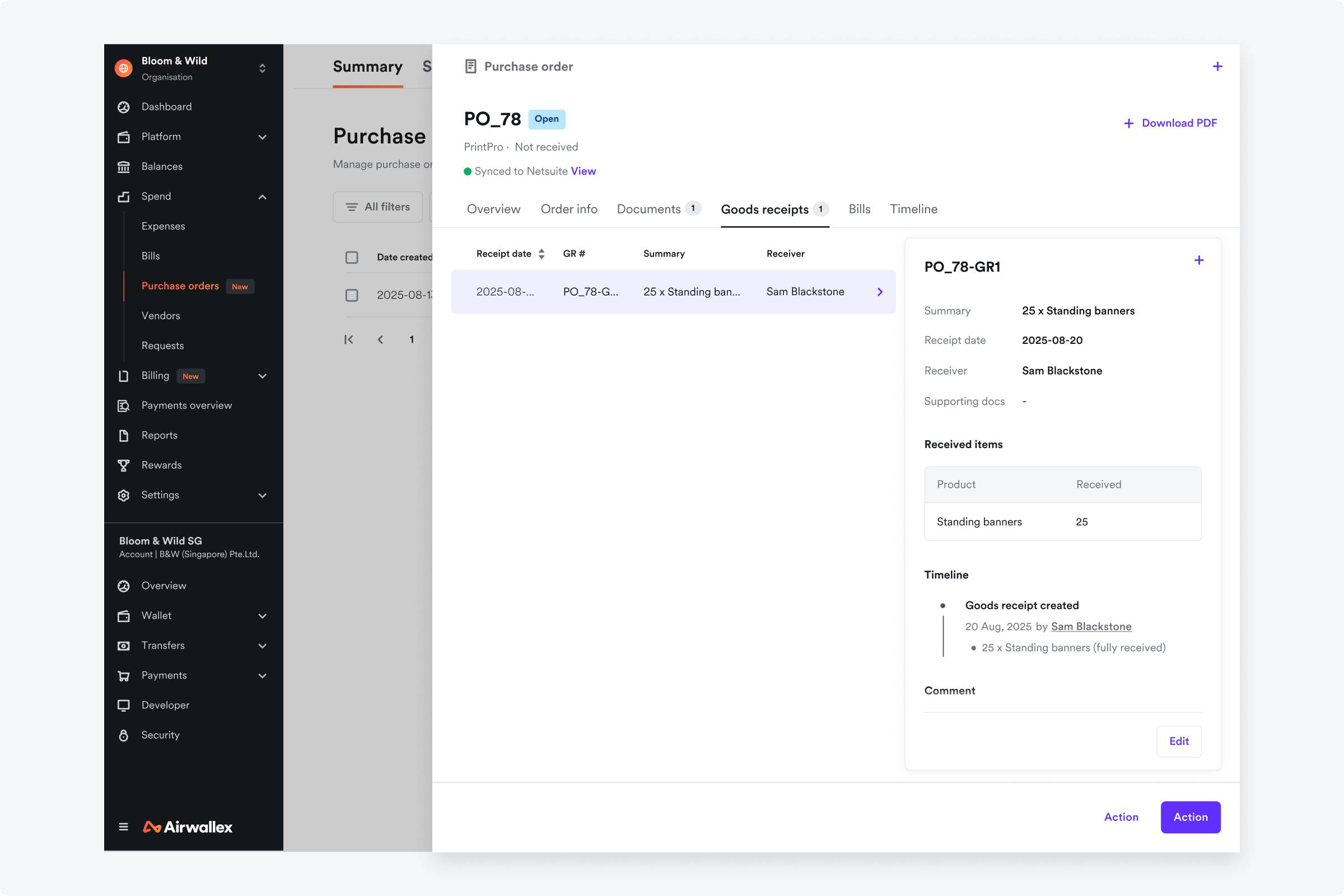The width and height of the screenshot is (1344, 896).
Task: Open Payments overview from sidebar
Action: (123, 405)
